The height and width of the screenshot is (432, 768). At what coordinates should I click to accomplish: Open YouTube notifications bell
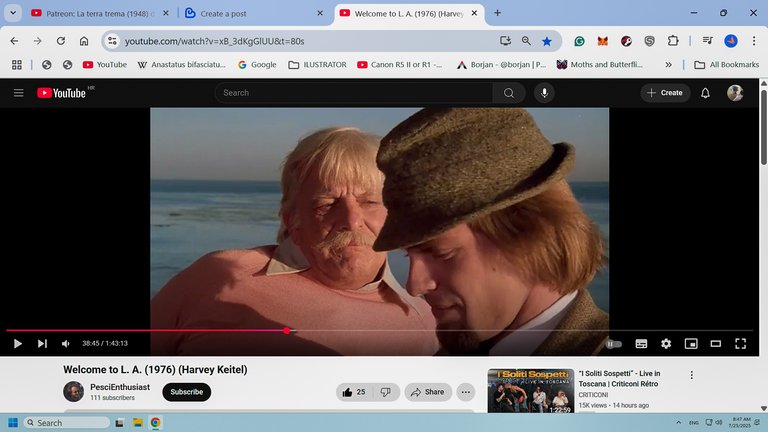(x=705, y=93)
